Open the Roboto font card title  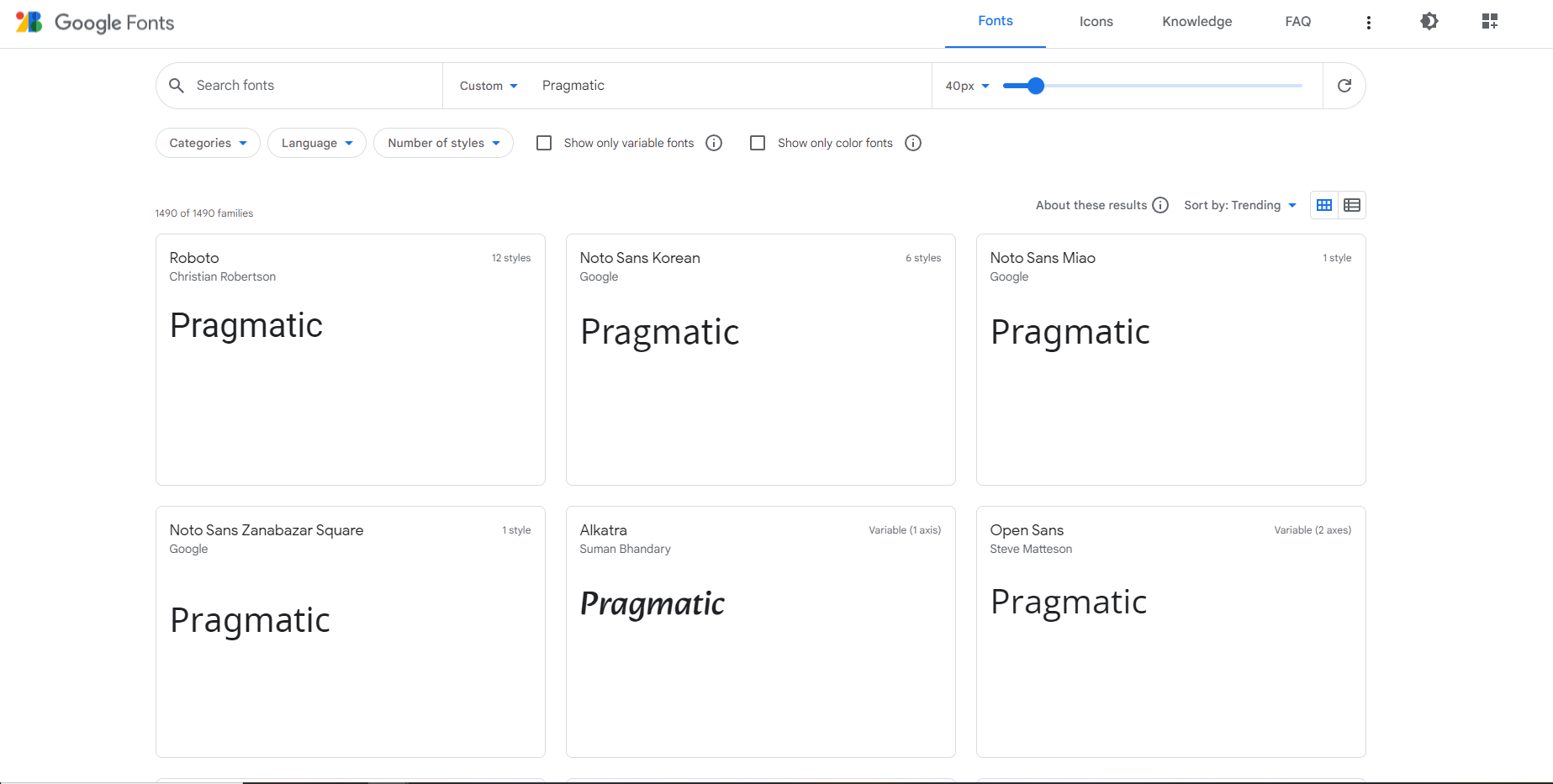194,258
